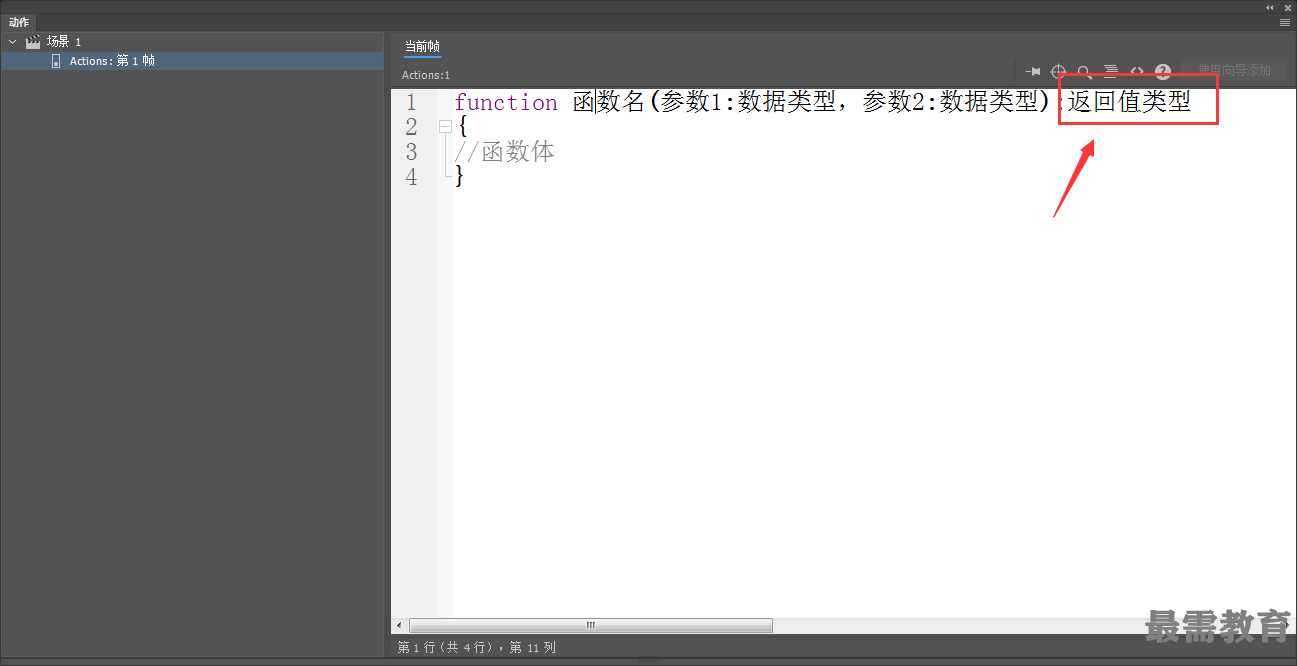Open the Find magnifier tool
The height and width of the screenshot is (666, 1297).
tap(1084, 72)
